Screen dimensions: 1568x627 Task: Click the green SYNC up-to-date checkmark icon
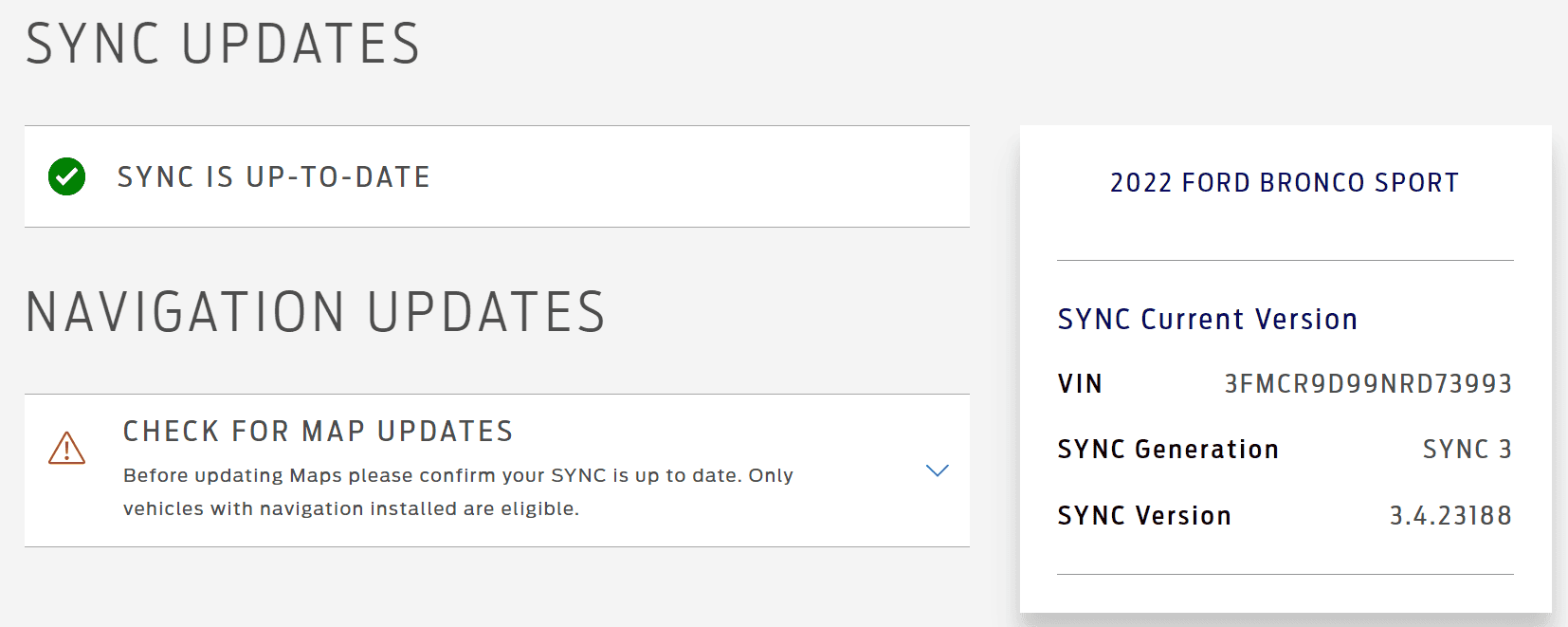click(x=65, y=176)
